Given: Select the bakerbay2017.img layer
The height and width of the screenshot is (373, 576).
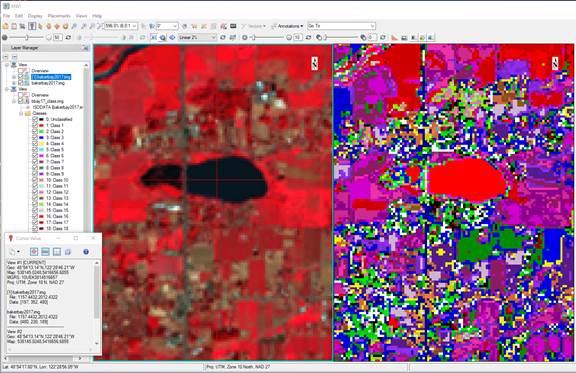Looking at the screenshot, I should click(x=48, y=83).
